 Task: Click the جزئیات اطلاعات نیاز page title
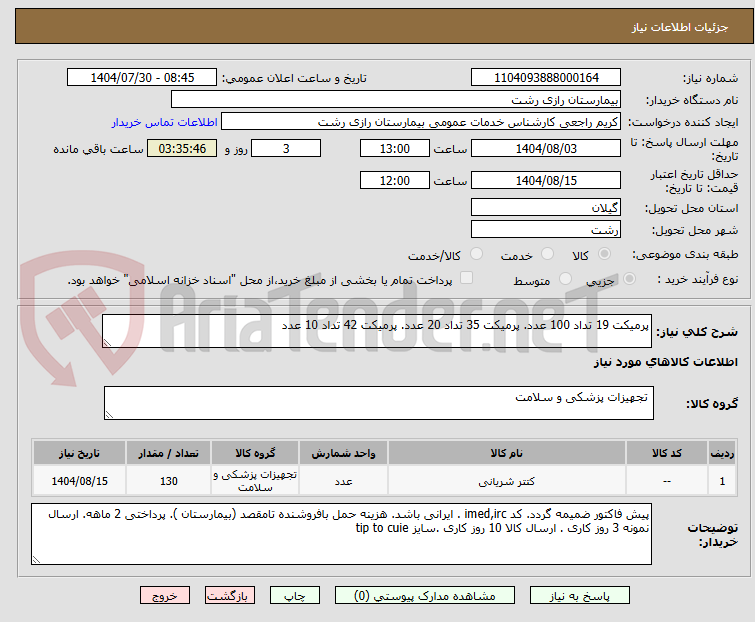pos(680,27)
